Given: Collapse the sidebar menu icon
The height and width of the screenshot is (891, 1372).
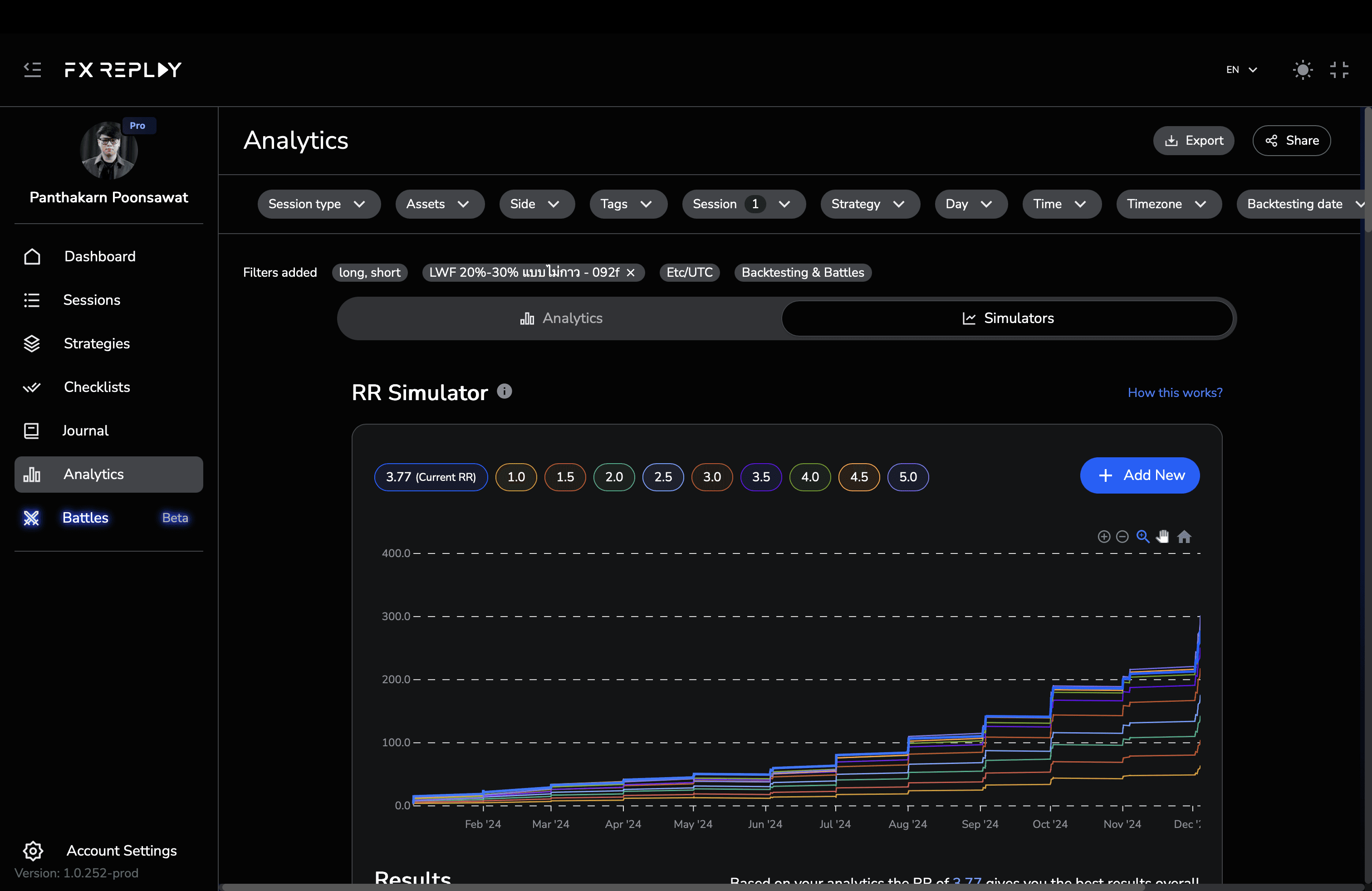Looking at the screenshot, I should [32, 70].
